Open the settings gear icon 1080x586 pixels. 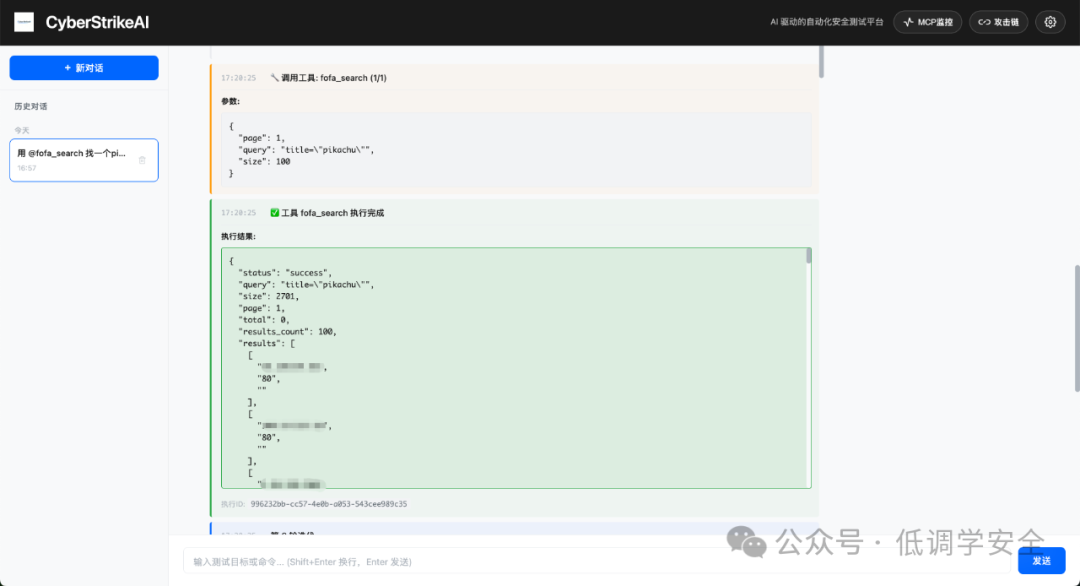(x=1050, y=22)
